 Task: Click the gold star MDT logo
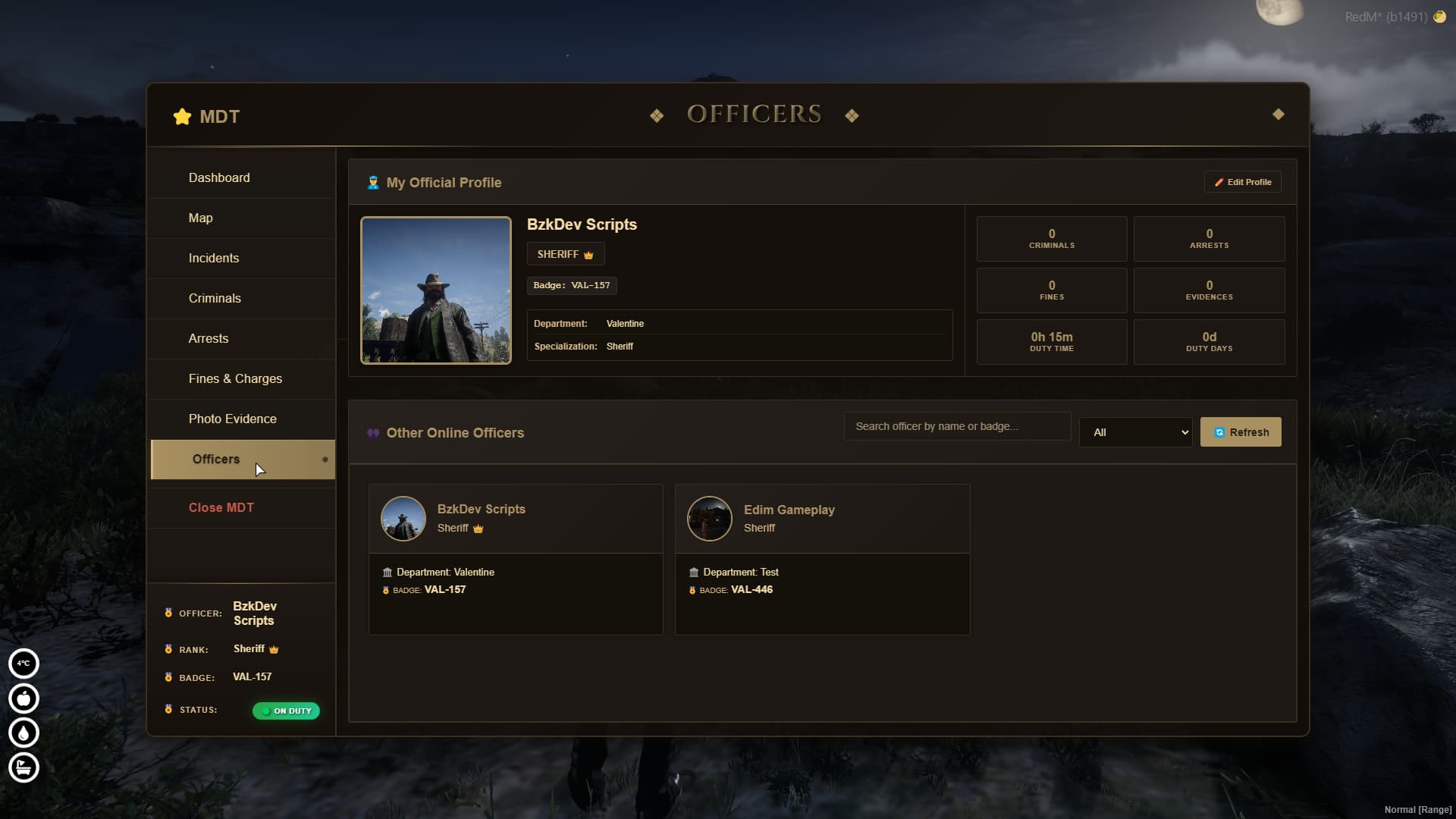click(x=182, y=116)
